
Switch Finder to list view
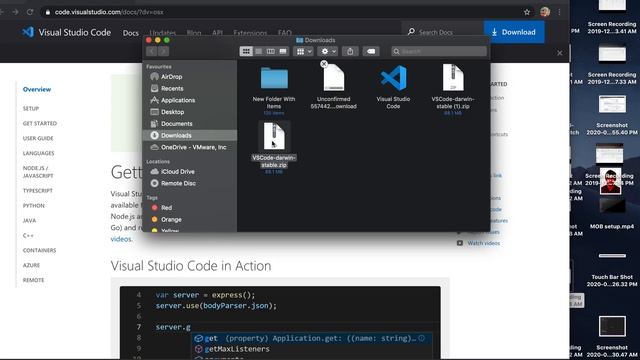258,51
